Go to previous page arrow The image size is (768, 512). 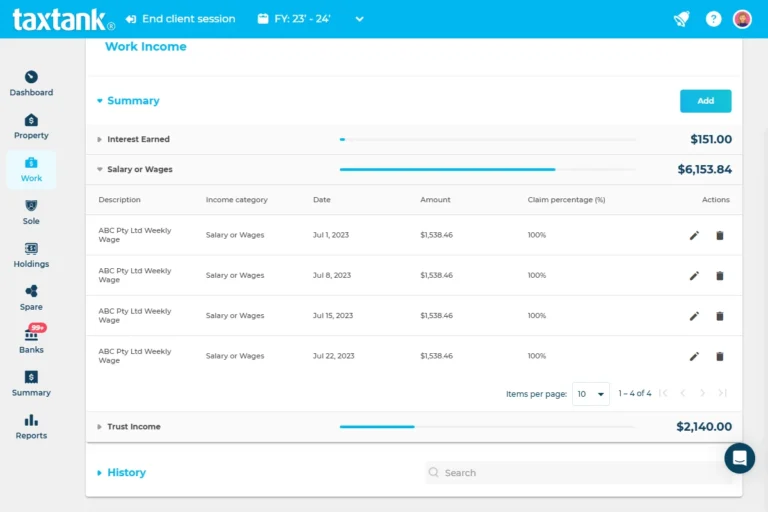(x=683, y=393)
